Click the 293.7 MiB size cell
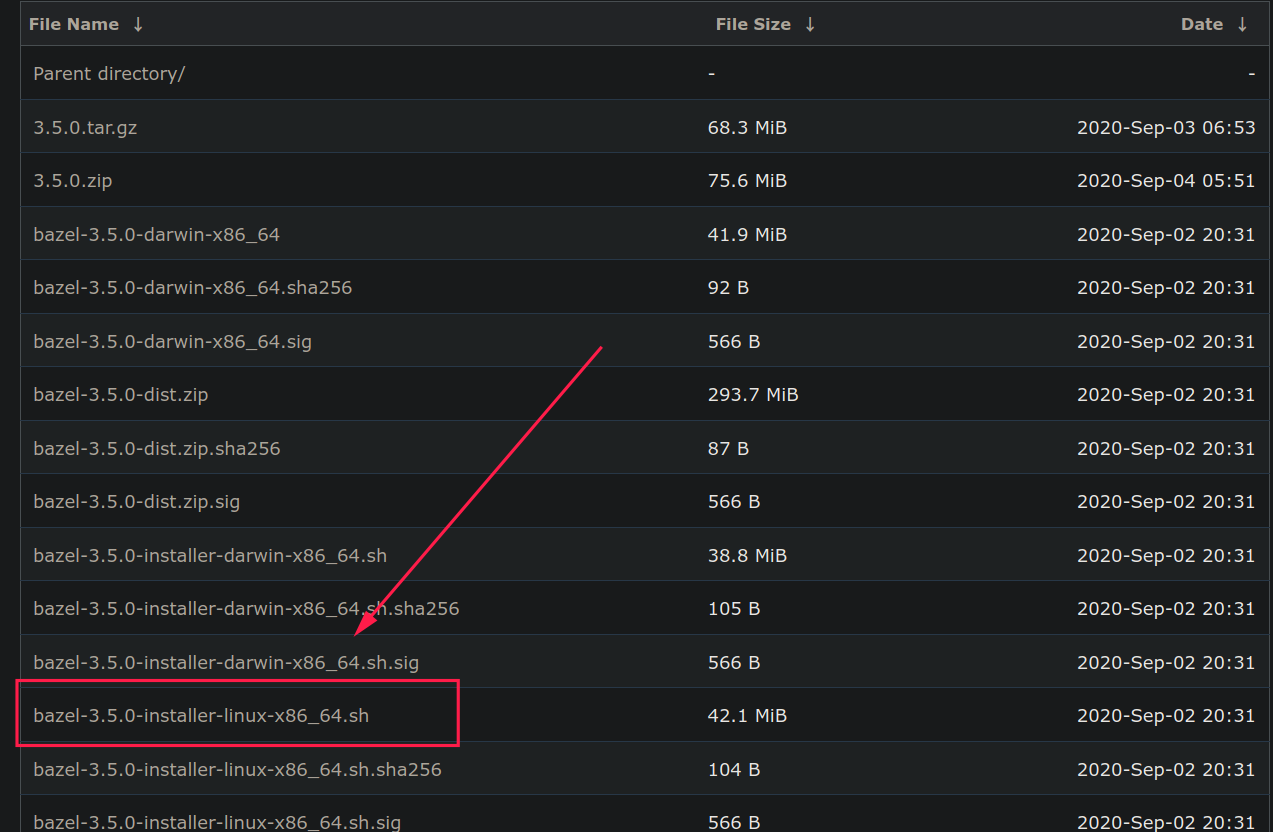 [x=753, y=395]
